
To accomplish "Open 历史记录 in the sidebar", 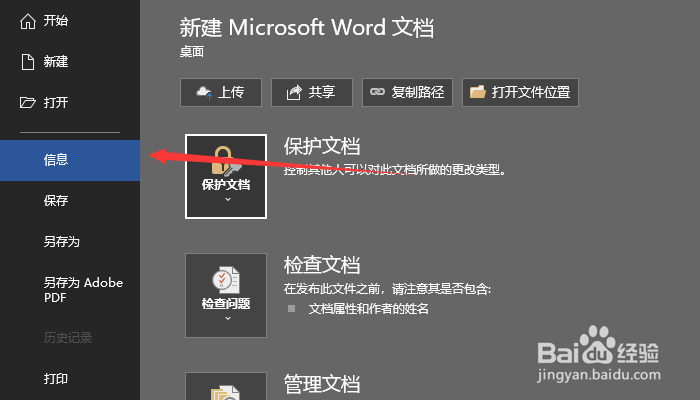I will pyautogui.click(x=70, y=338).
